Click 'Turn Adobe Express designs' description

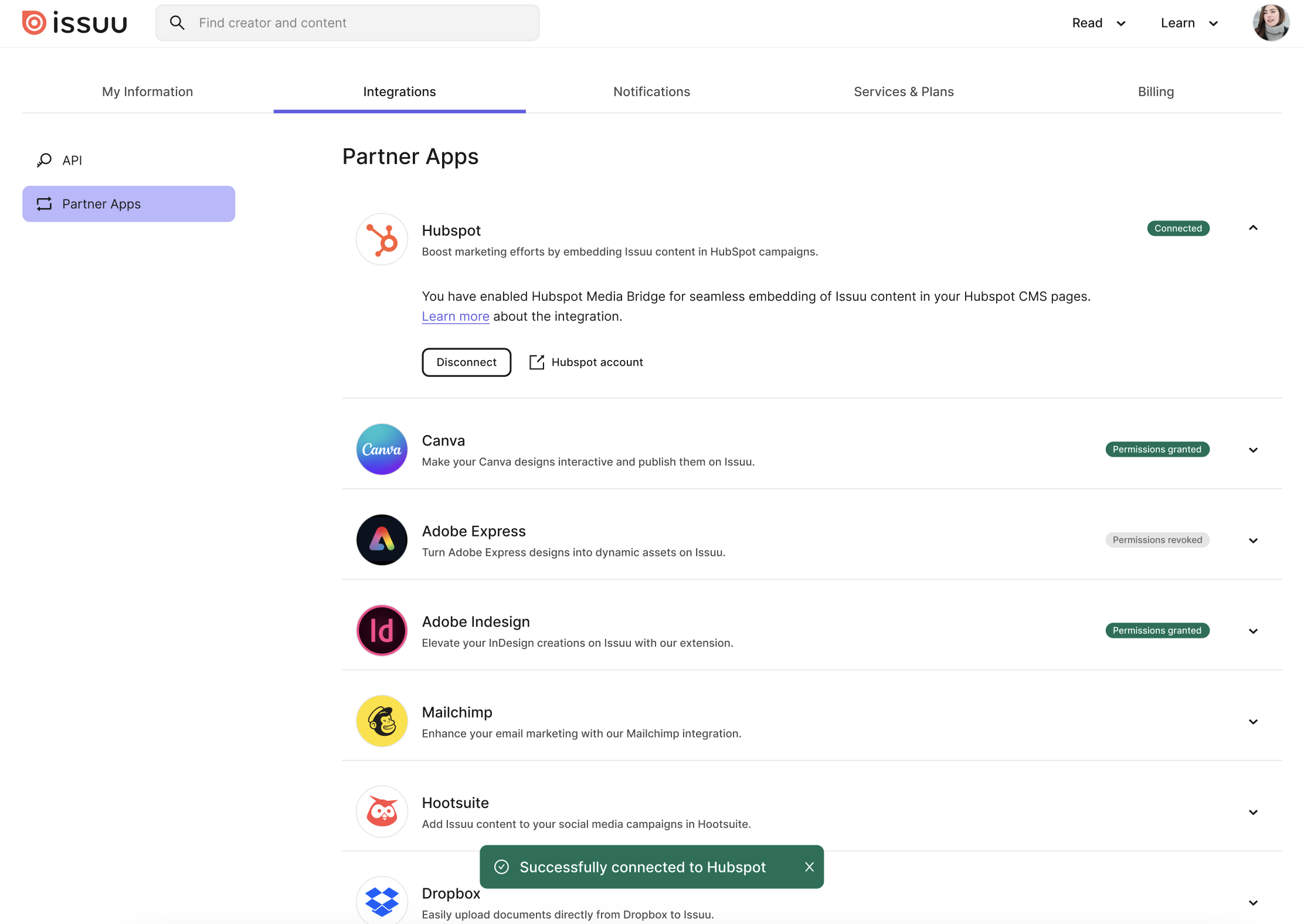pyautogui.click(x=573, y=552)
